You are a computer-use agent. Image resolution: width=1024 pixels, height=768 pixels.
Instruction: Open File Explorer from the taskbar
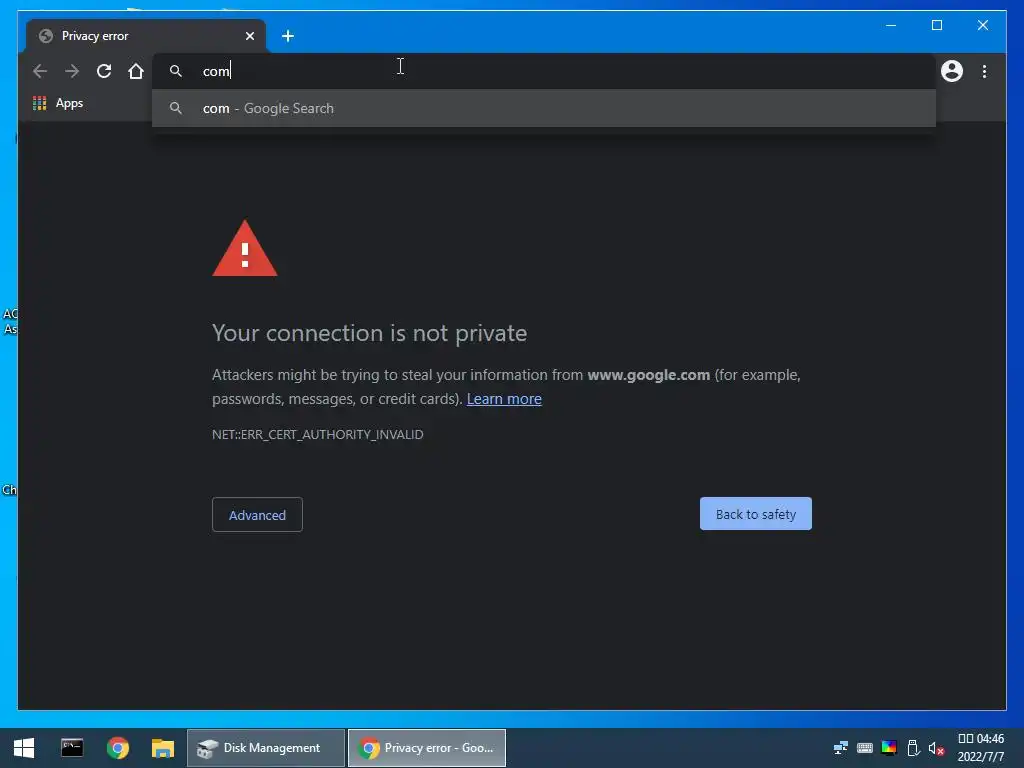coord(163,748)
